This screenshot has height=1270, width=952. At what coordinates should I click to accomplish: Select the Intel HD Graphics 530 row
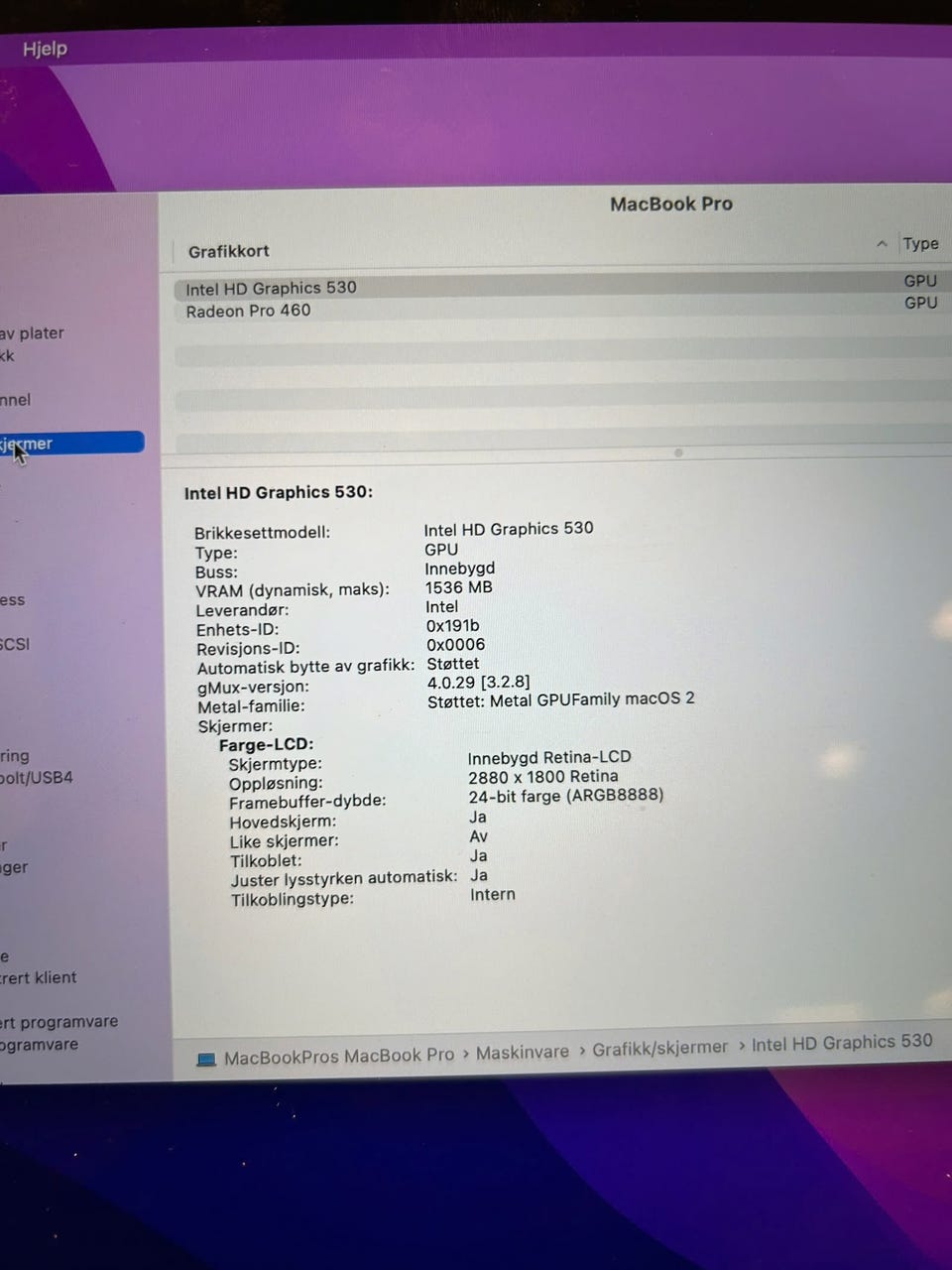tap(562, 287)
